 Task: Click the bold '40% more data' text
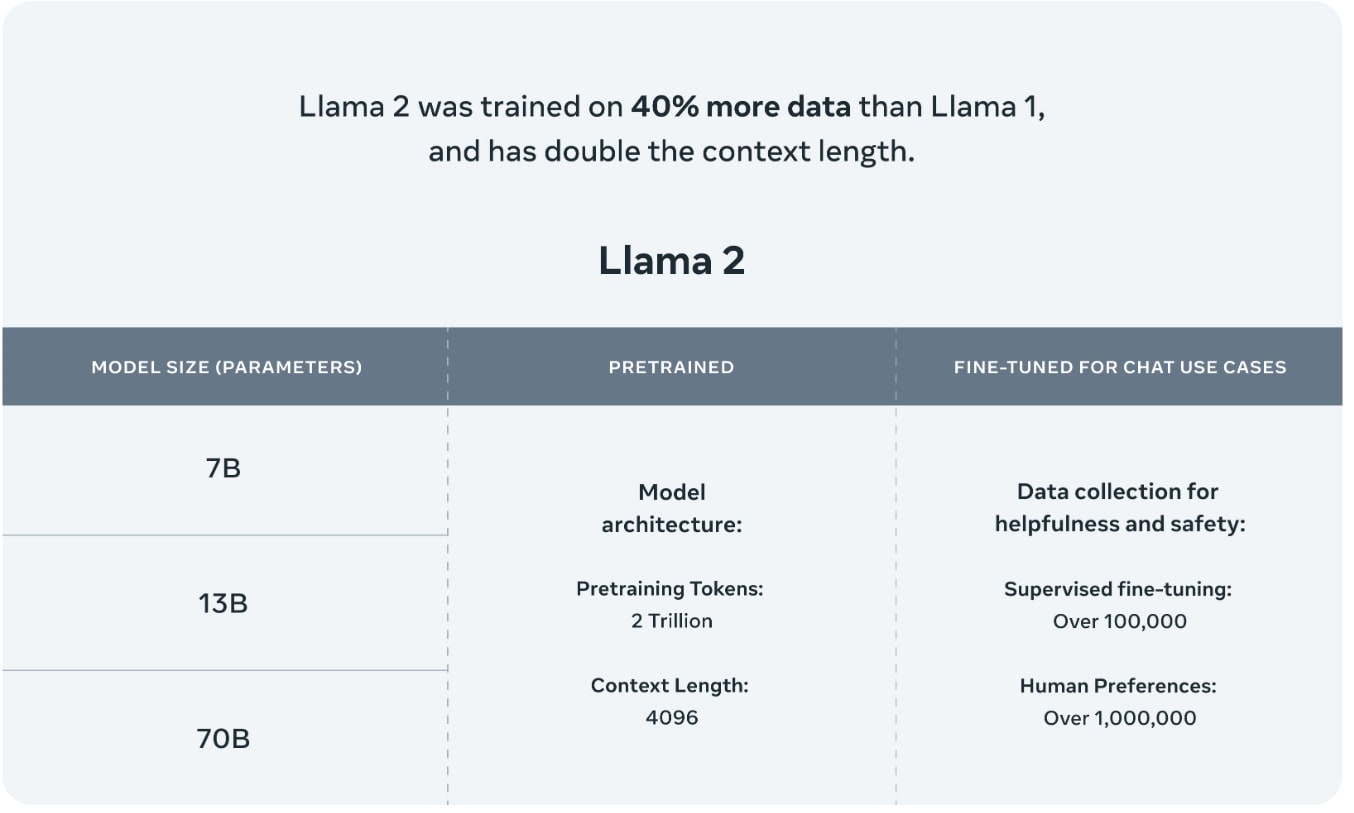pos(740,107)
